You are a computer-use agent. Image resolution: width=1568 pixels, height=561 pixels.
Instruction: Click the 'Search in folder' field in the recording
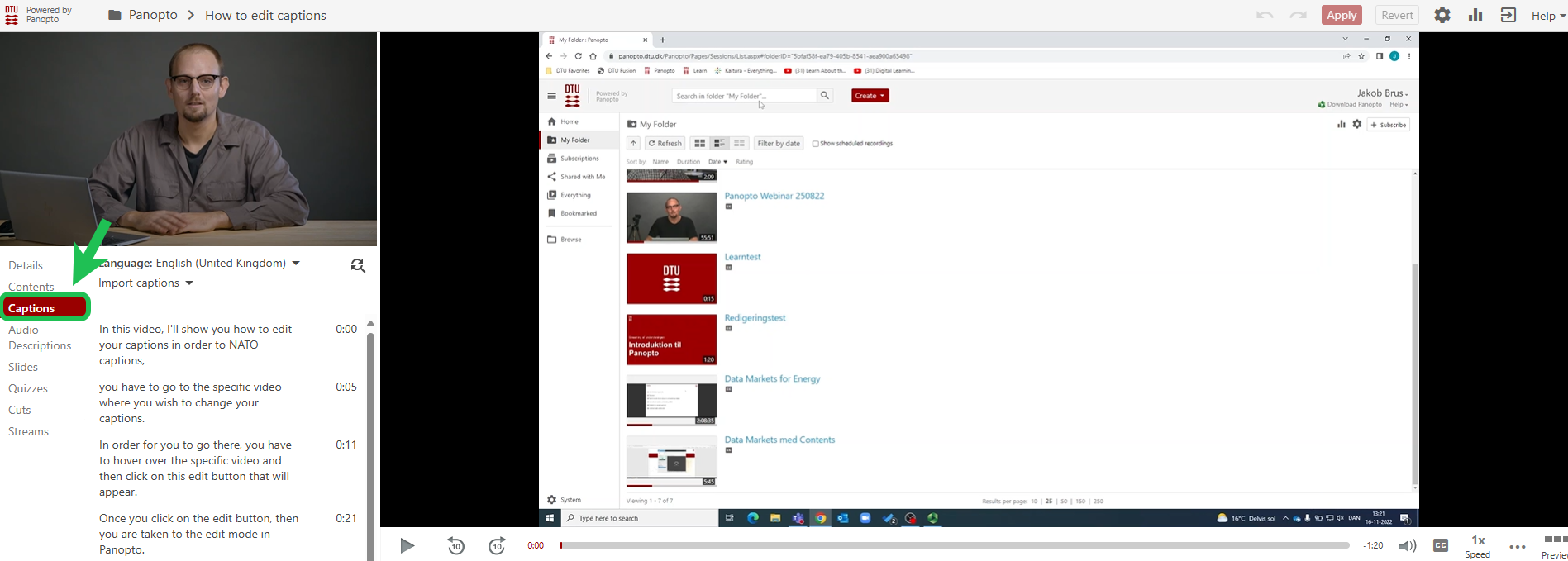click(744, 96)
